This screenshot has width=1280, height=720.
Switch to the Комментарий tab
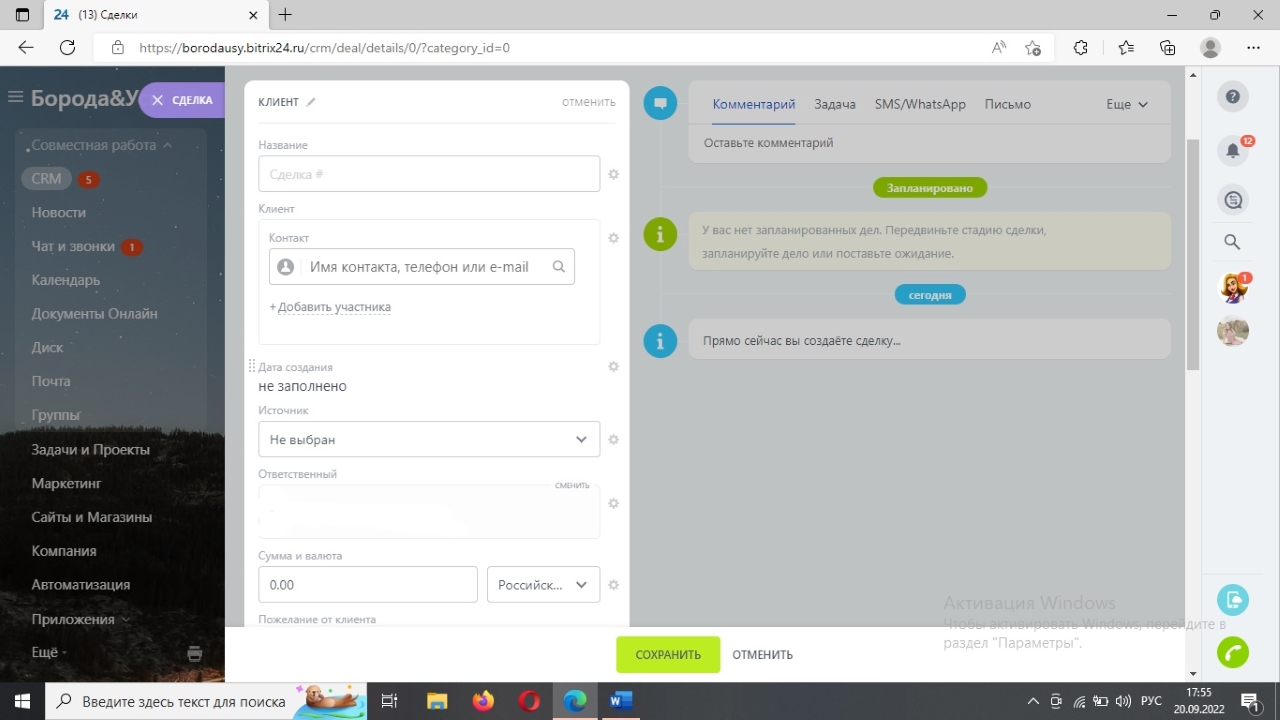754,104
